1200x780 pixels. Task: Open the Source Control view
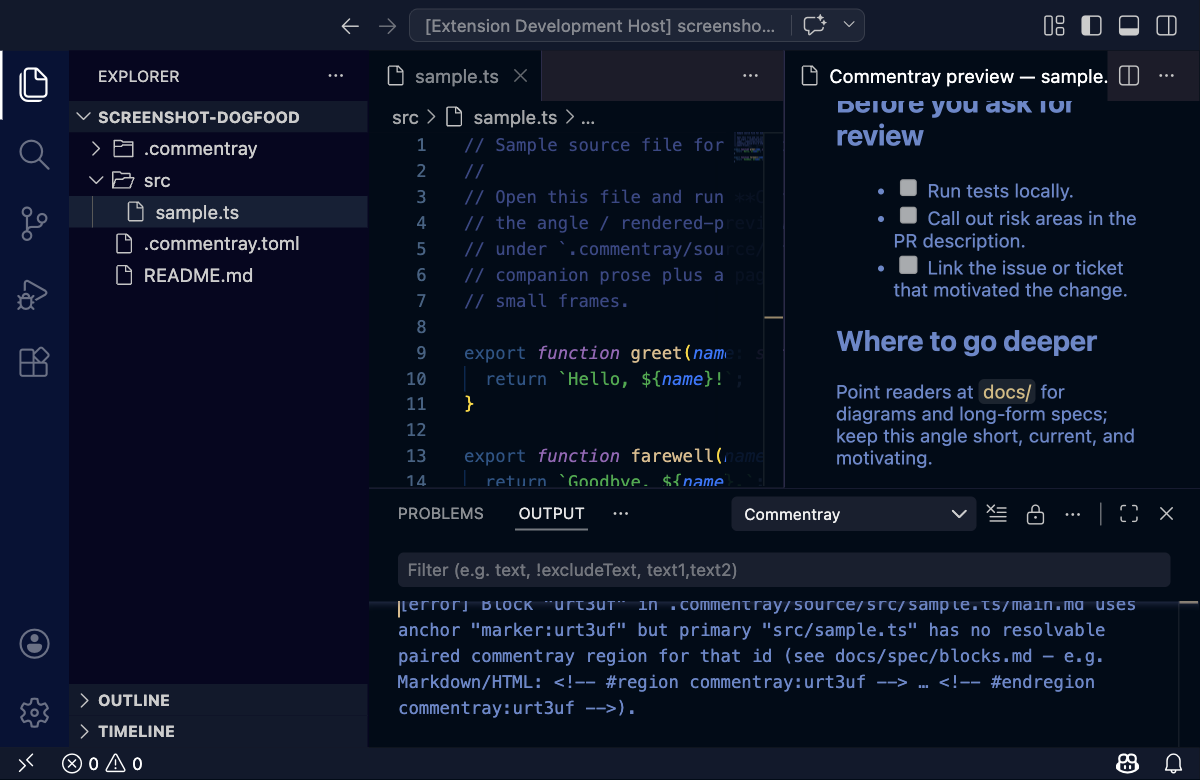[34, 224]
